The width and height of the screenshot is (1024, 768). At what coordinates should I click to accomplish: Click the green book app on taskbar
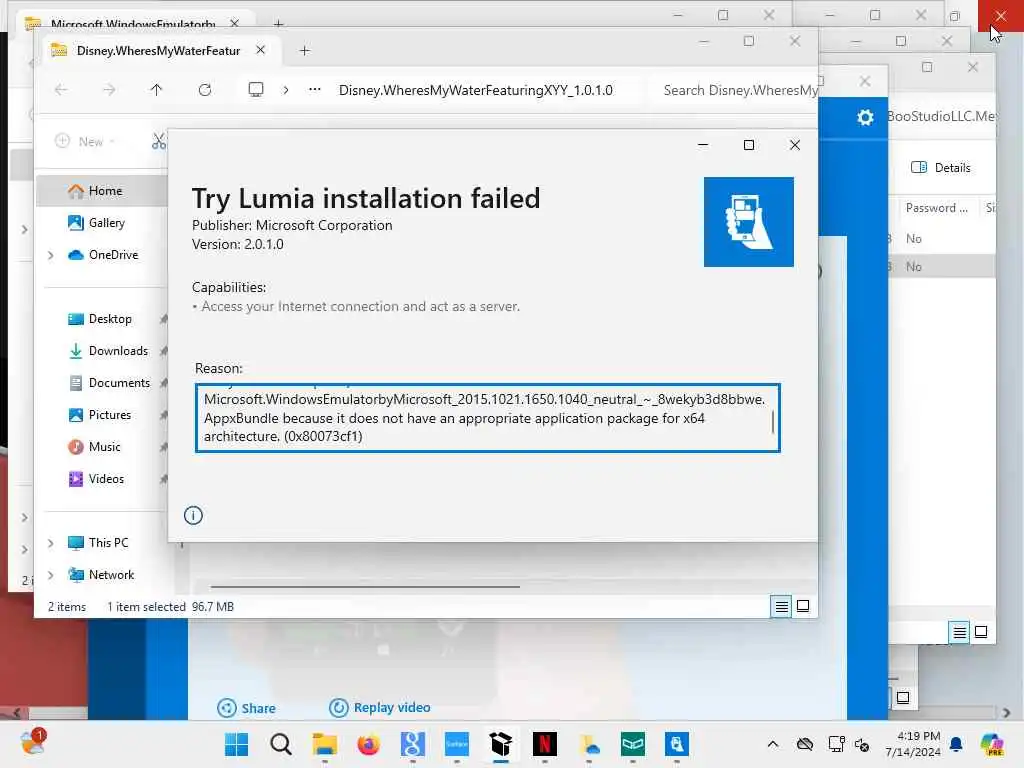[x=633, y=744]
